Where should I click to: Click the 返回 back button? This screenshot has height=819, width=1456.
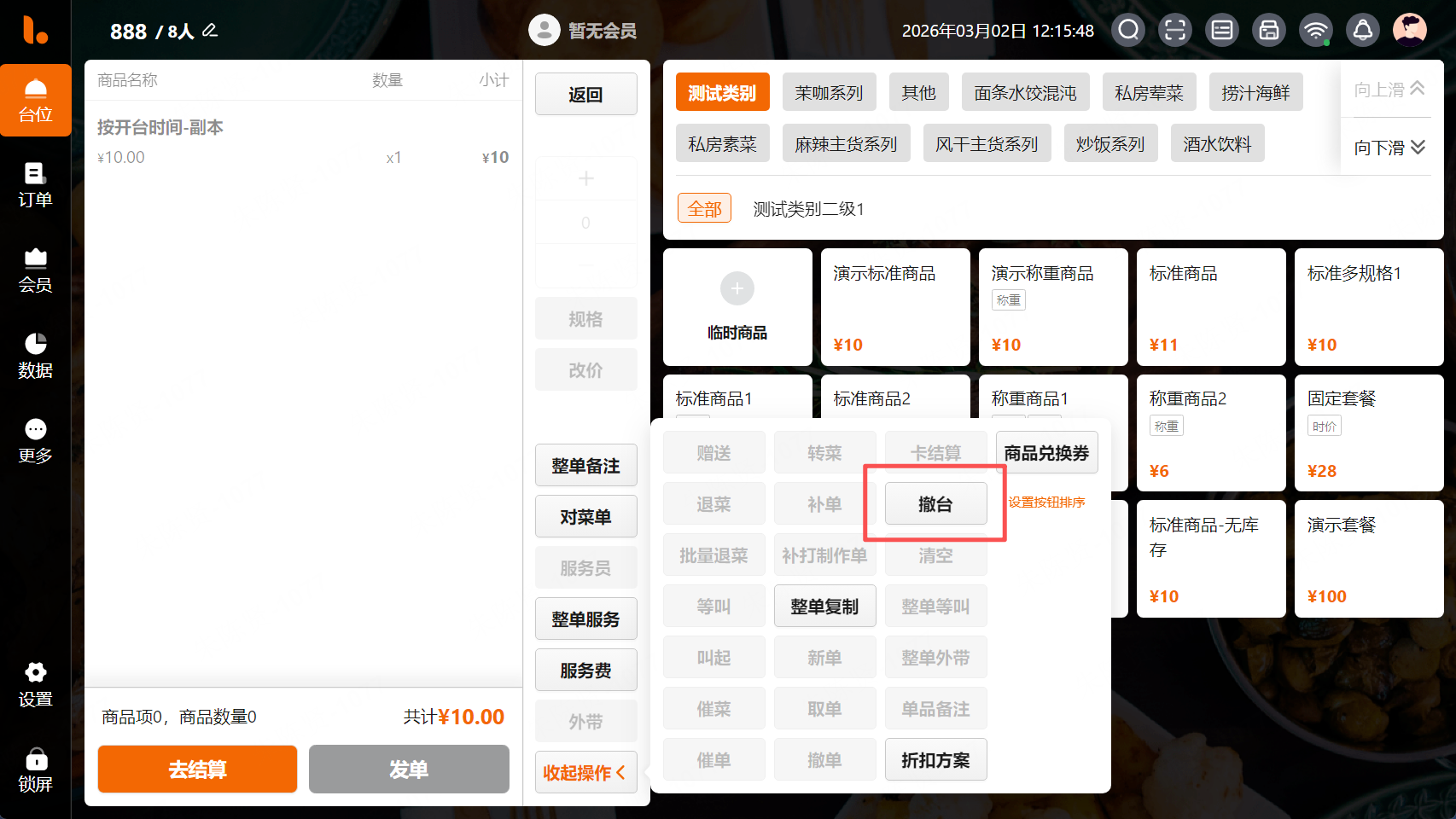coord(585,94)
